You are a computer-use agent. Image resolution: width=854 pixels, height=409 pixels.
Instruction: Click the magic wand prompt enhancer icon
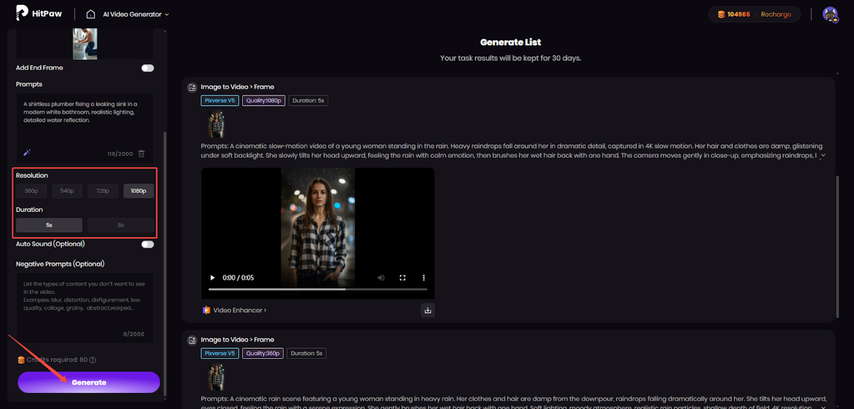pos(21,153)
